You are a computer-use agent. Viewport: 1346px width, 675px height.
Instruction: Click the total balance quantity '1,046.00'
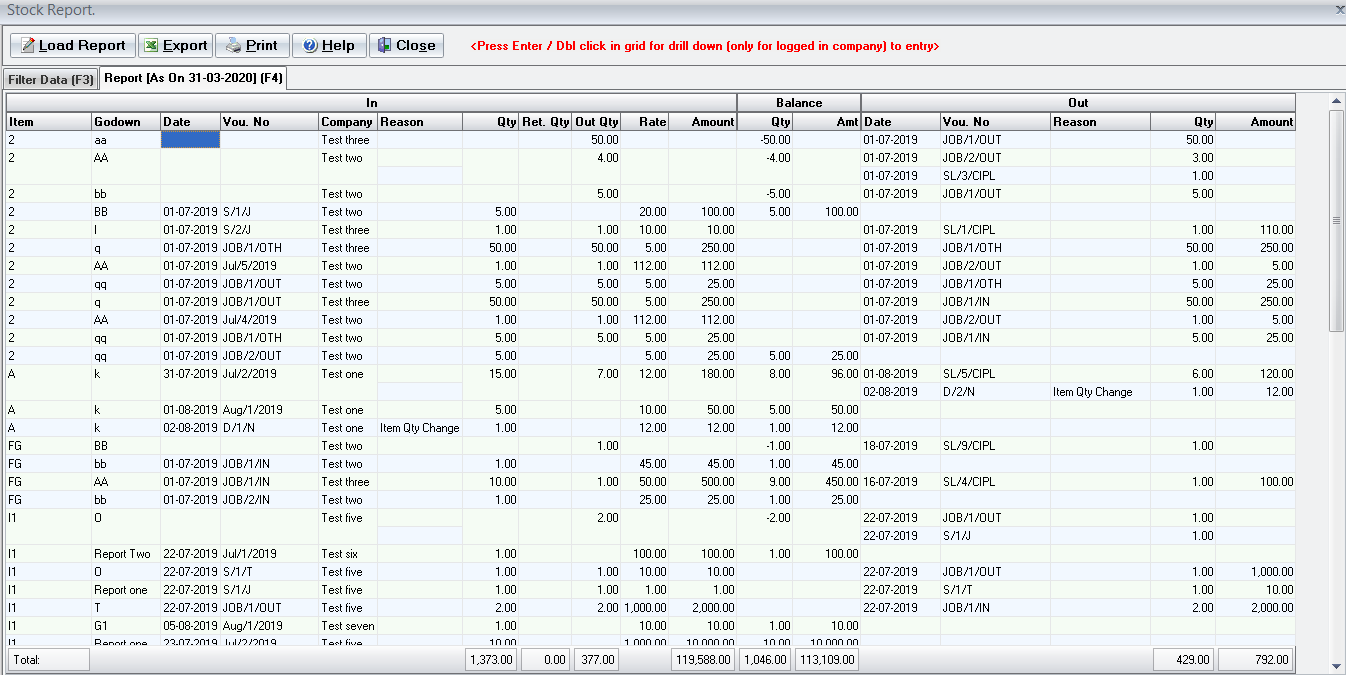765,660
